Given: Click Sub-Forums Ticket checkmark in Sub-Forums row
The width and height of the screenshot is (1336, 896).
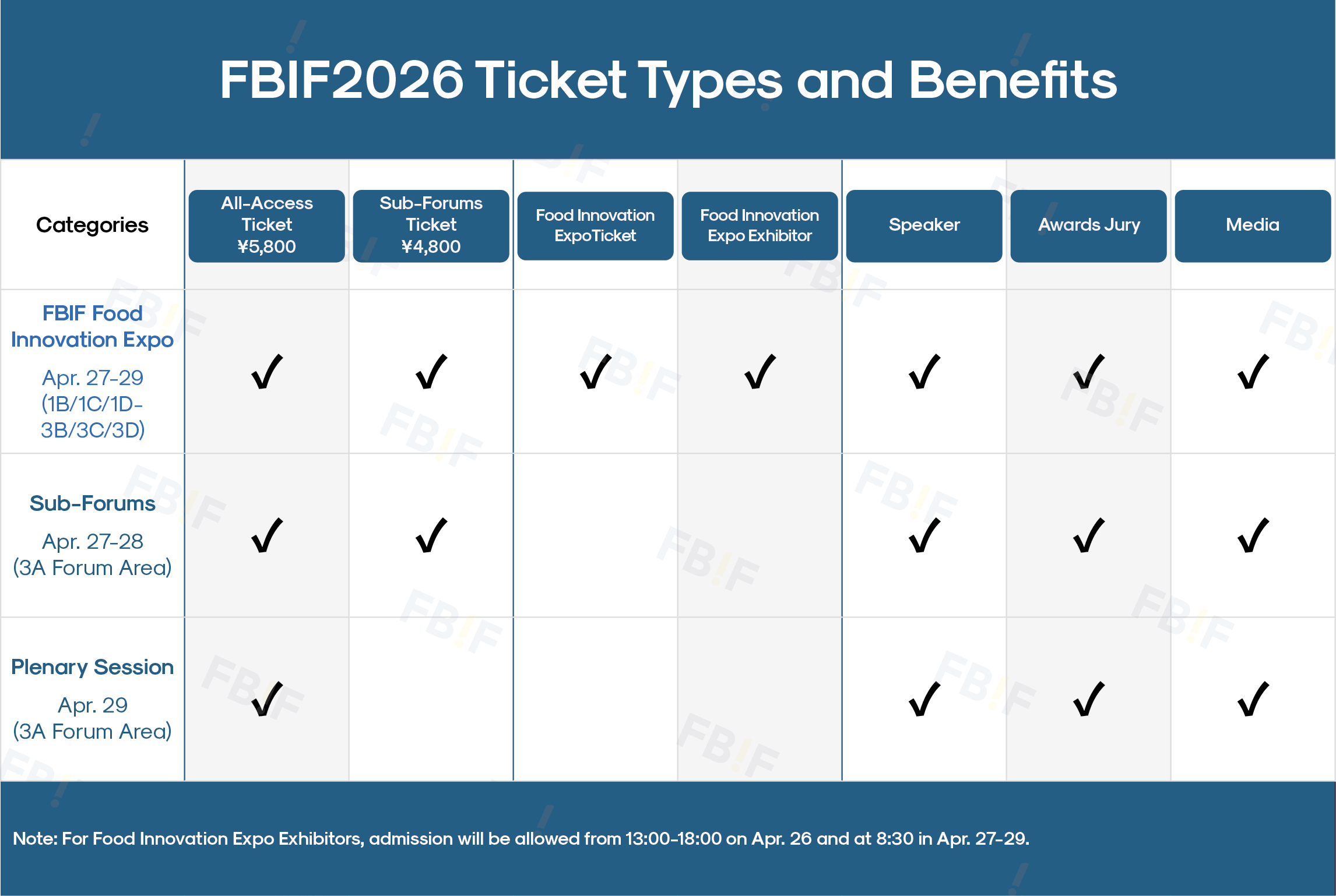Looking at the screenshot, I should tap(431, 535).
